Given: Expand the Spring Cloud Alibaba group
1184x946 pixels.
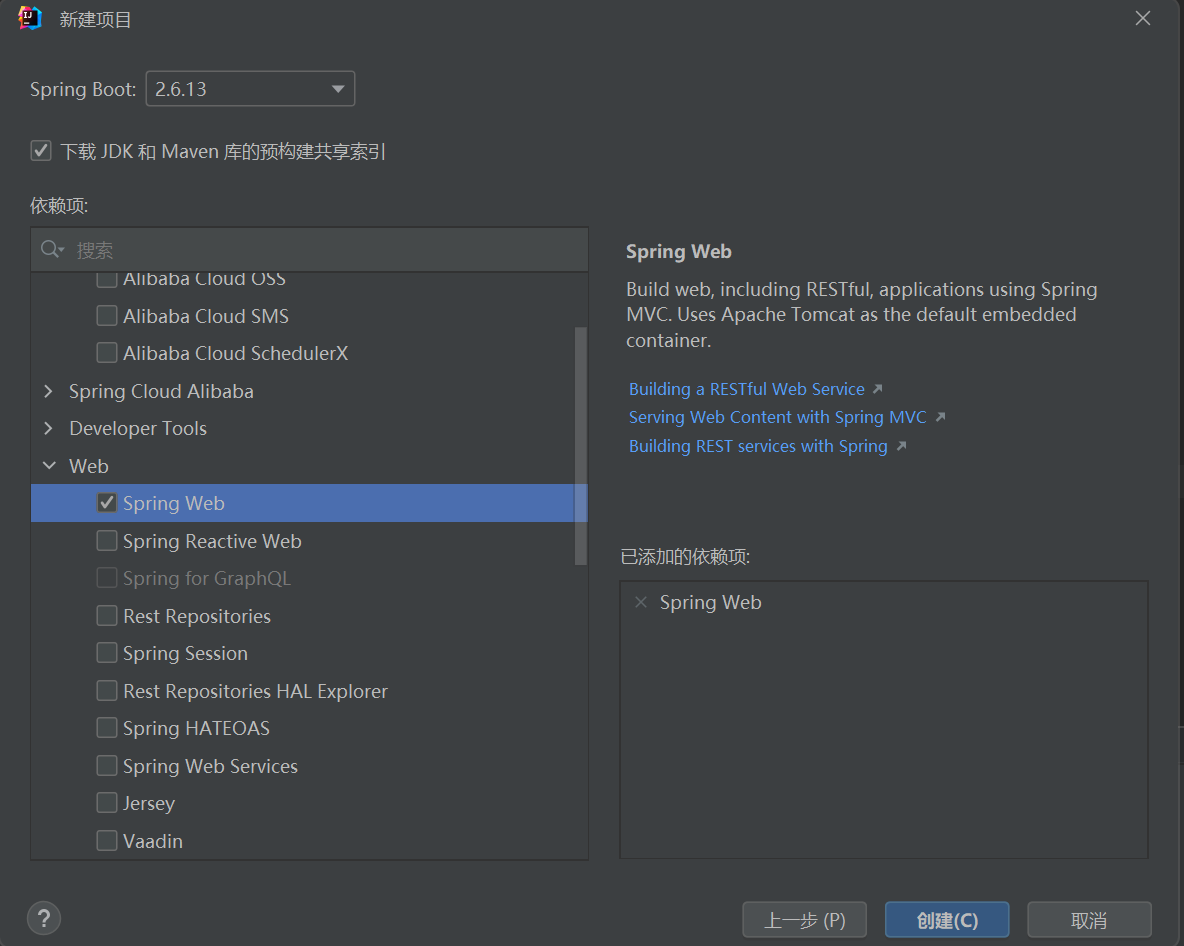Looking at the screenshot, I should [49, 391].
